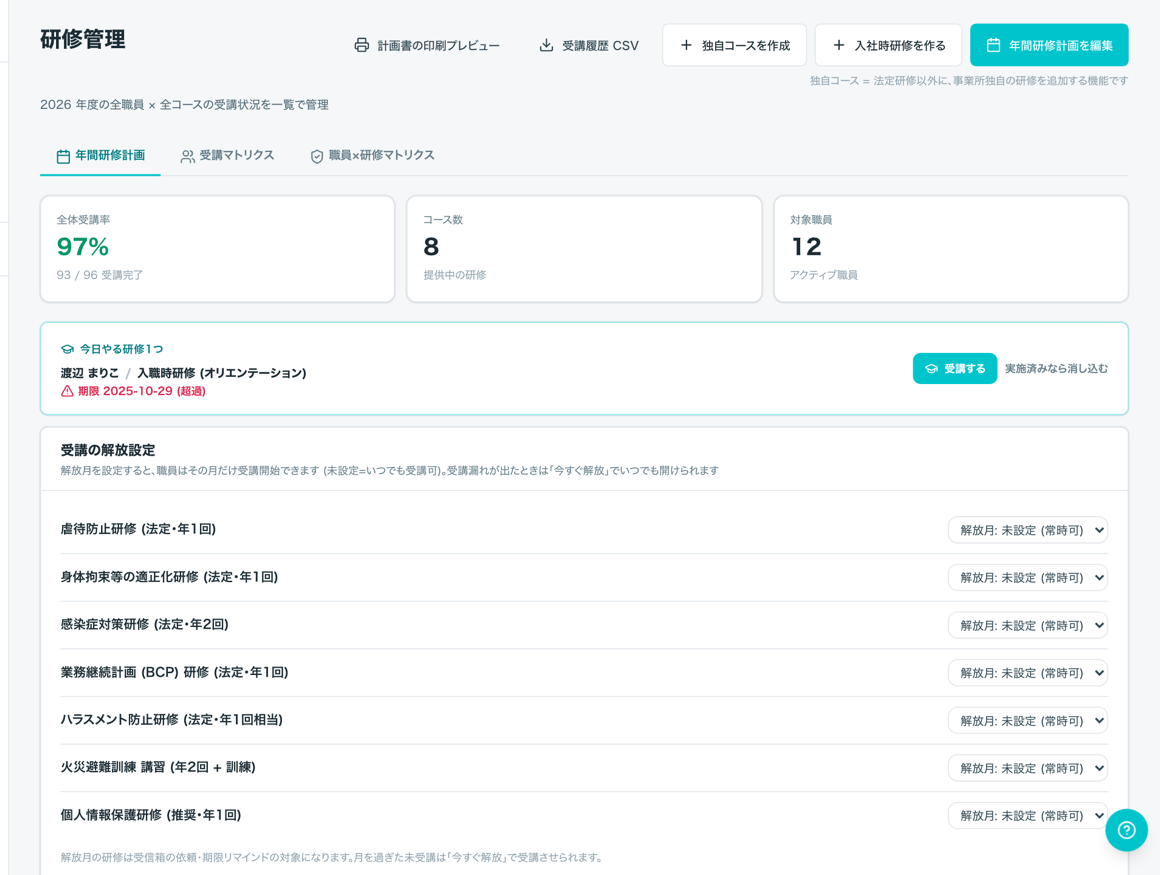Open 解放月 dropdown for 感染症対策研修
Screen dimensions: 1160x875
1028,626
